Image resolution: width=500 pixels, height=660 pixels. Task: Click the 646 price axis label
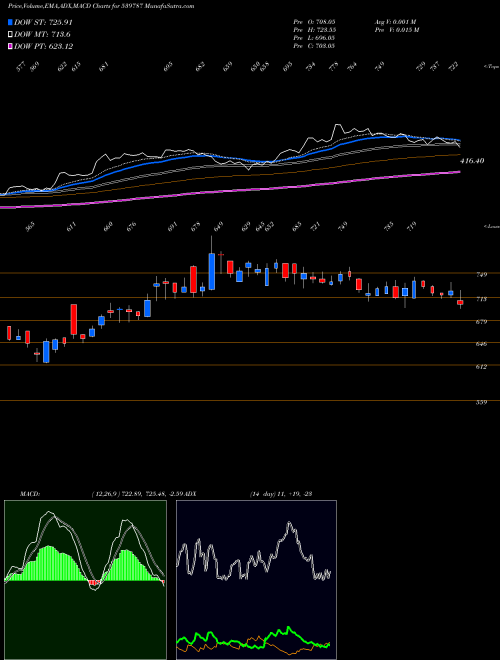[x=481, y=344]
